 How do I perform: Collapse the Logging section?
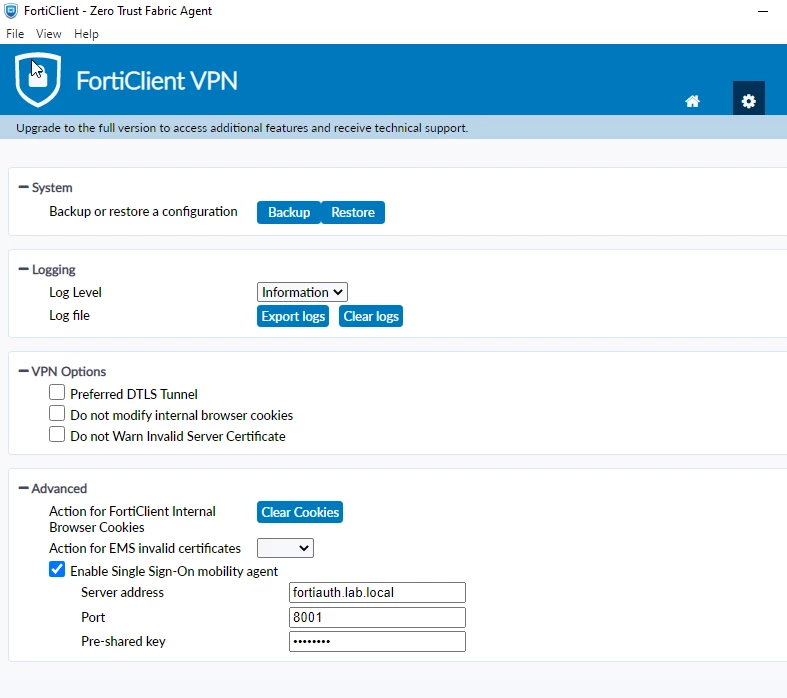point(23,269)
